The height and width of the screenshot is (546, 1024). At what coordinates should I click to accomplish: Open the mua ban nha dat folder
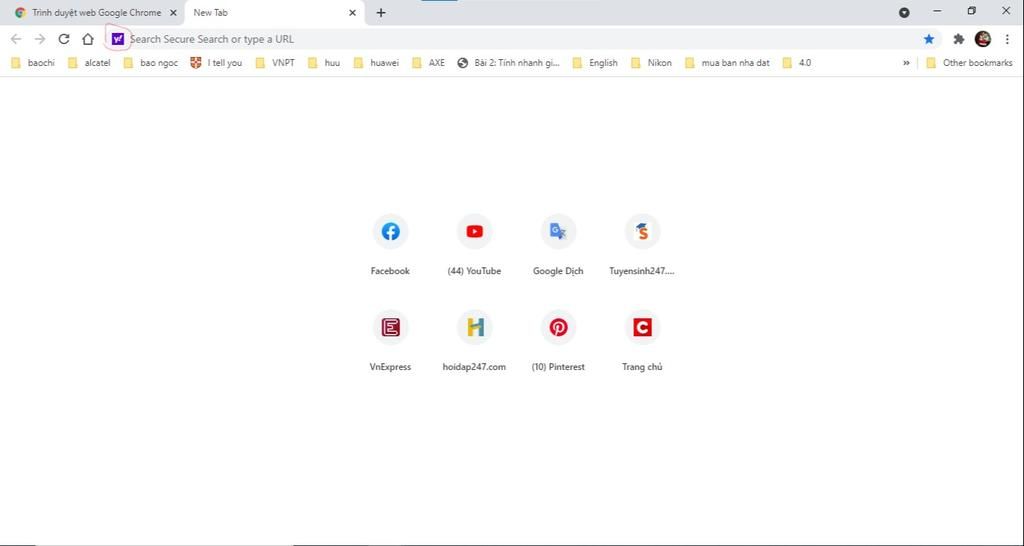(727, 63)
